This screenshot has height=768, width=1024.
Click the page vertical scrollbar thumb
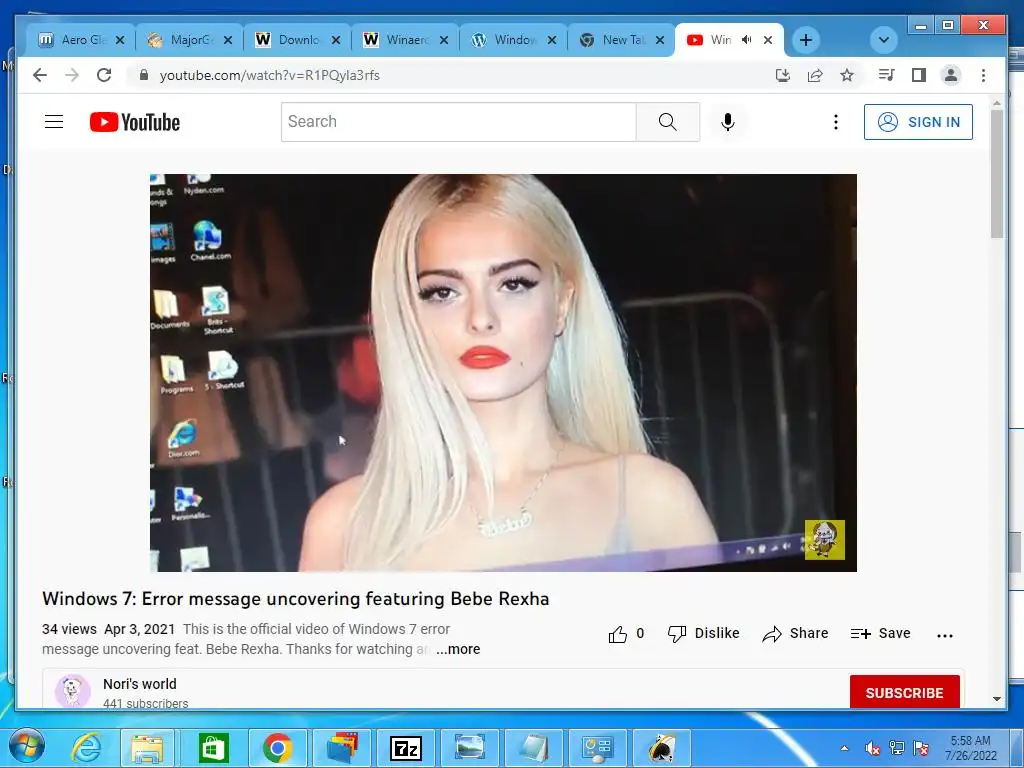[x=997, y=174]
